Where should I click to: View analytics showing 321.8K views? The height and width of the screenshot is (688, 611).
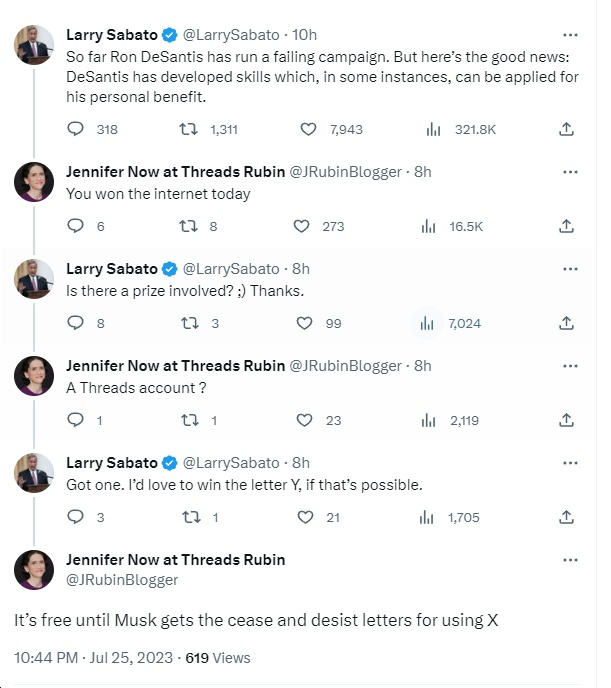[x=433, y=129]
